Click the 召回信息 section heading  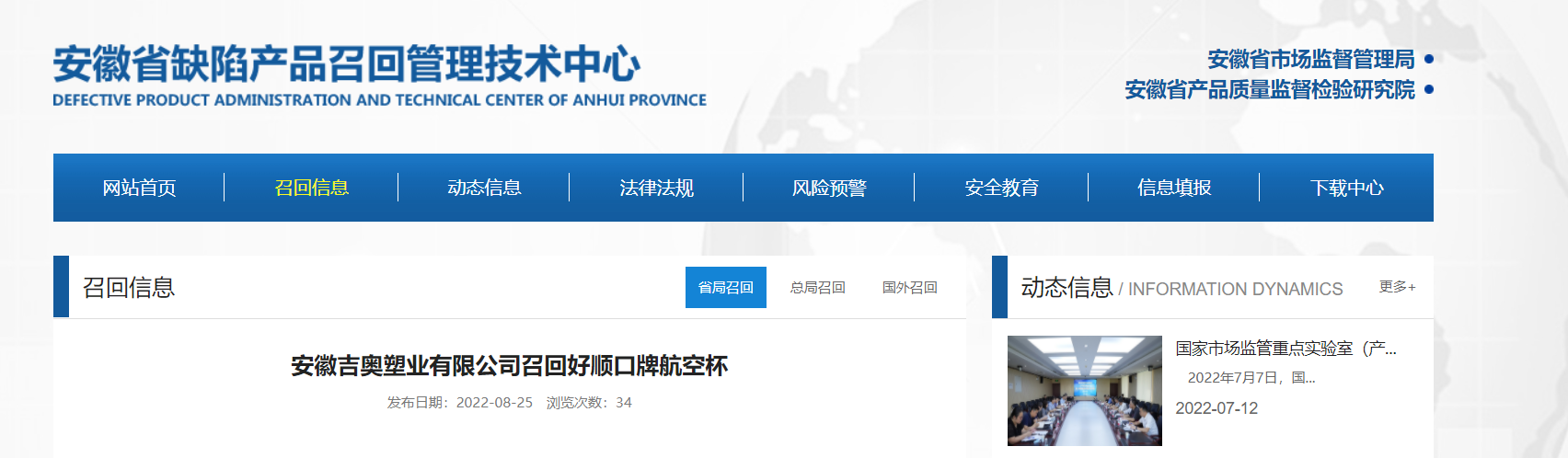point(129,288)
